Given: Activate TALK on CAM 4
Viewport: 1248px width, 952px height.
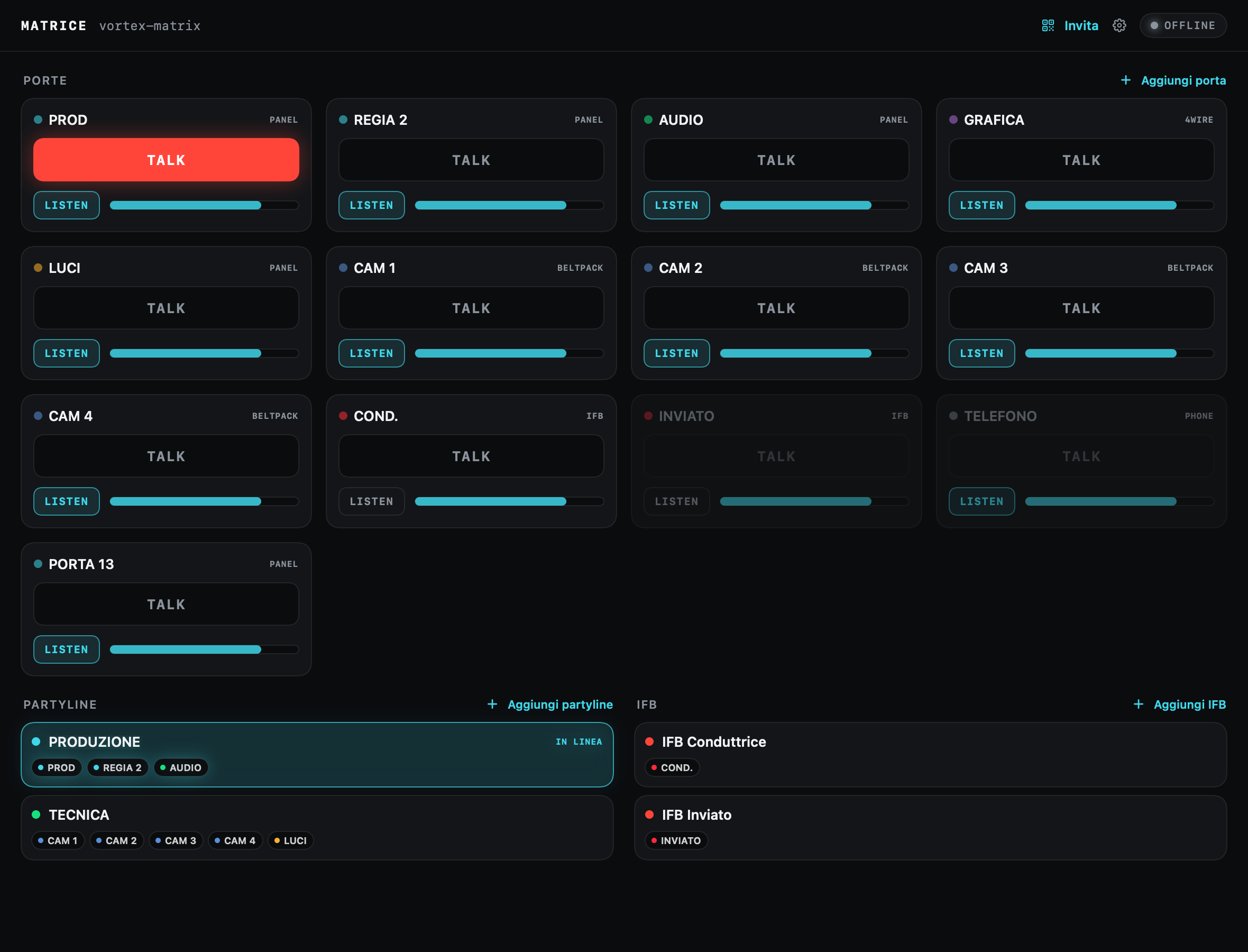Looking at the screenshot, I should pos(166,455).
